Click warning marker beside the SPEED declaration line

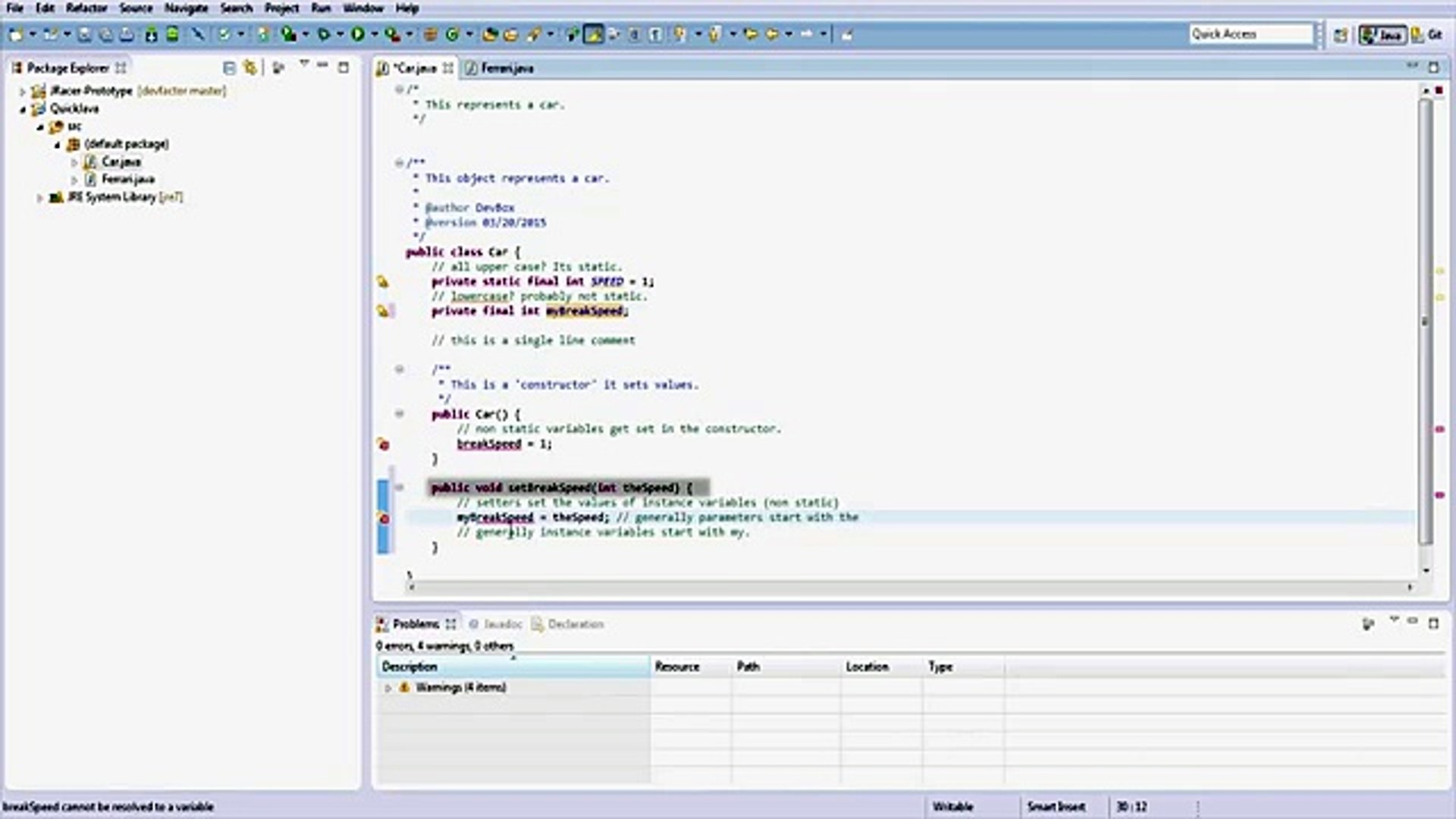click(383, 282)
